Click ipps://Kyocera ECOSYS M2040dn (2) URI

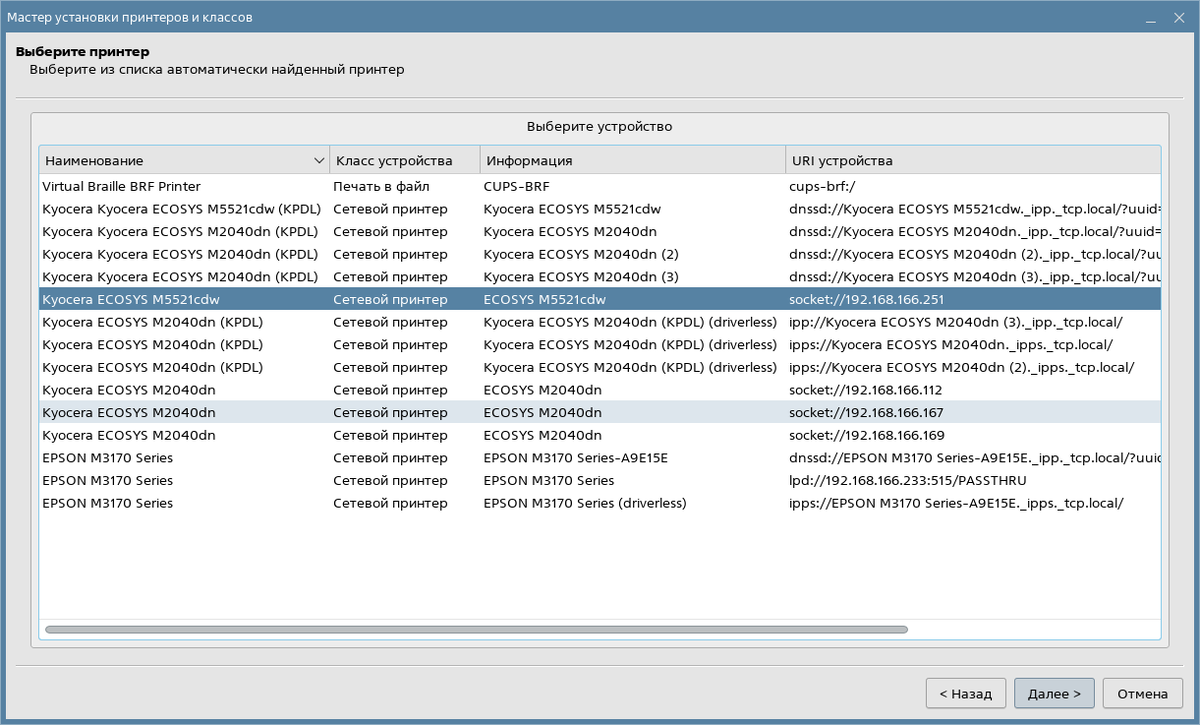click(962, 367)
